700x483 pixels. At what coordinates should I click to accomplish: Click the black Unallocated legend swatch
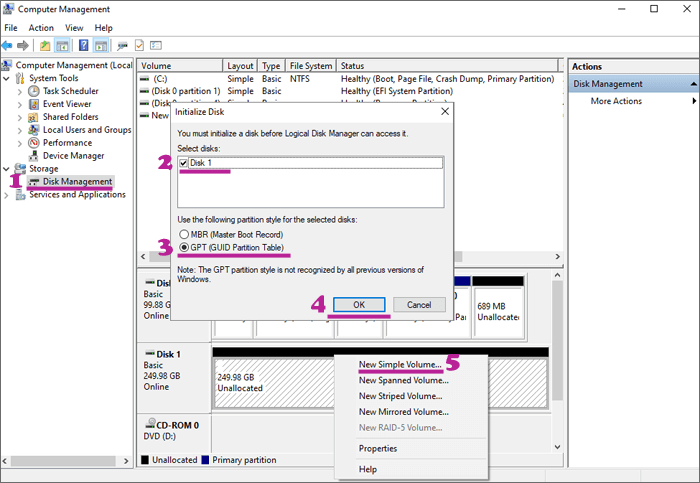145,460
